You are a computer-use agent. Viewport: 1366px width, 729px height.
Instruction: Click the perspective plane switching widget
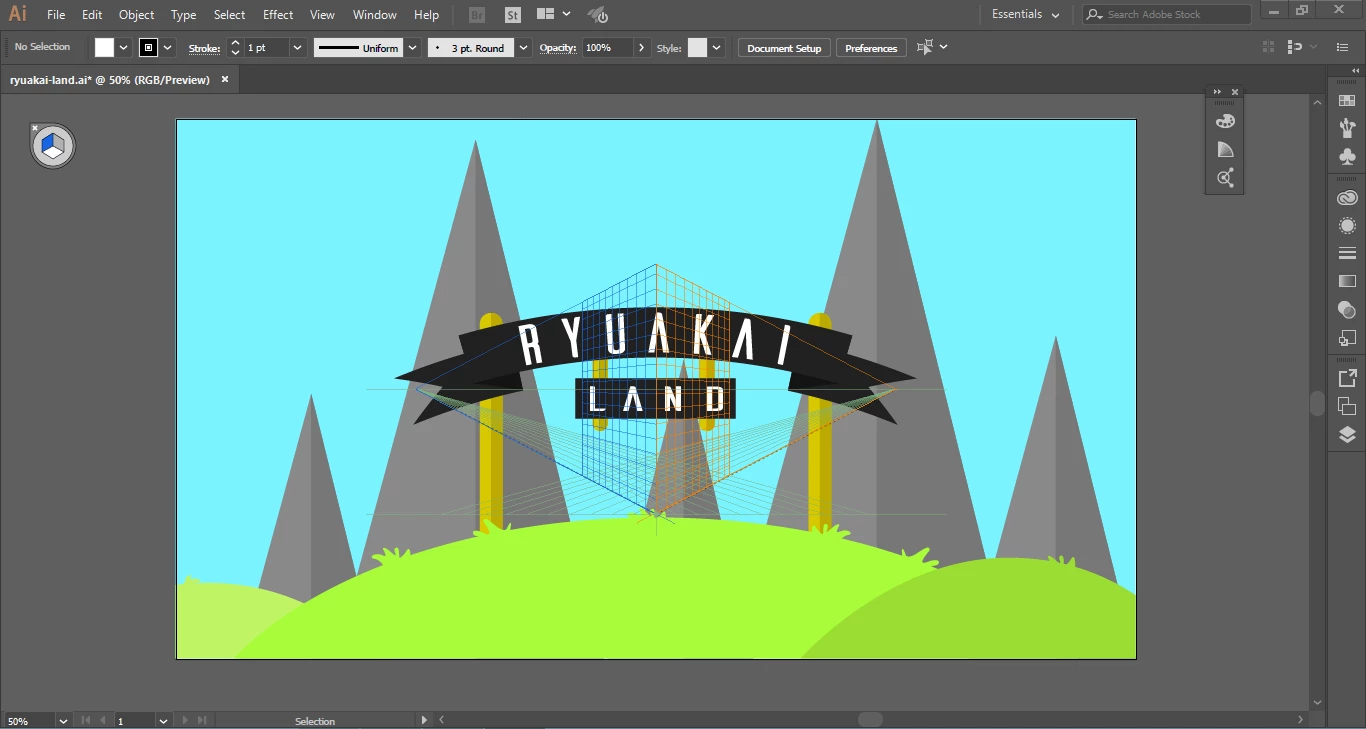[53, 147]
